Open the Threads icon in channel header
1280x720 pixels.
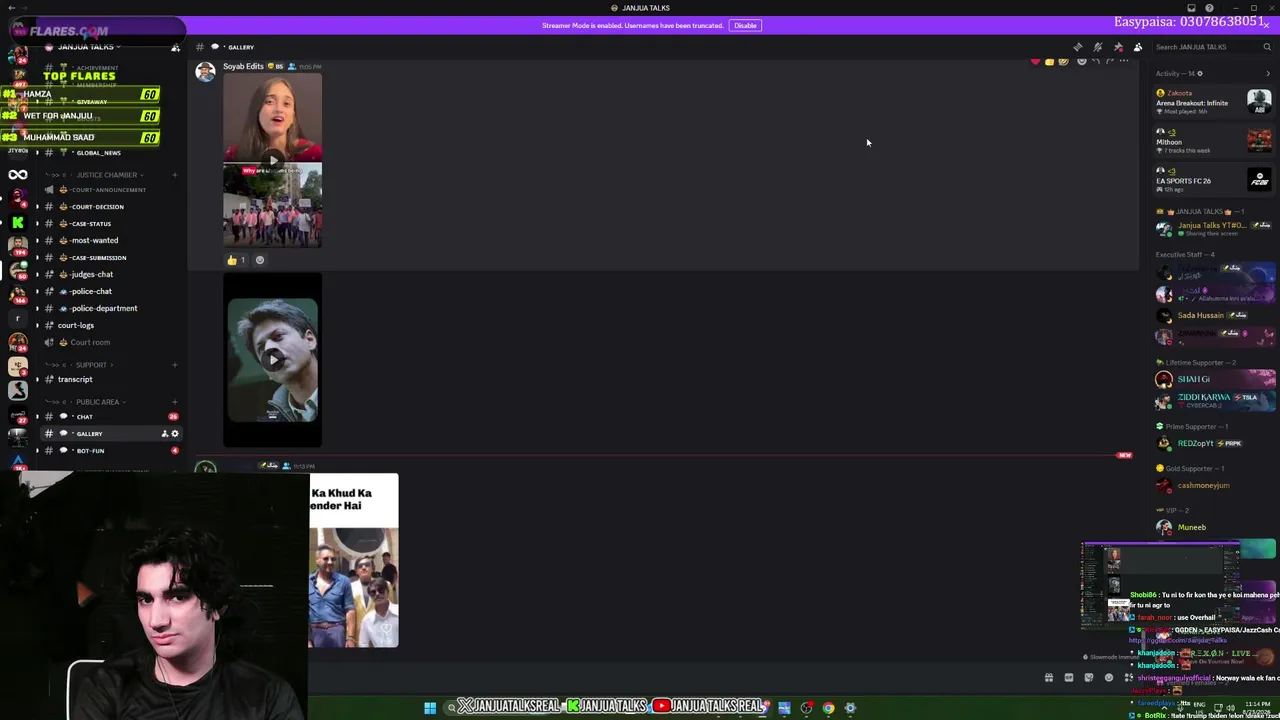coord(1078,47)
